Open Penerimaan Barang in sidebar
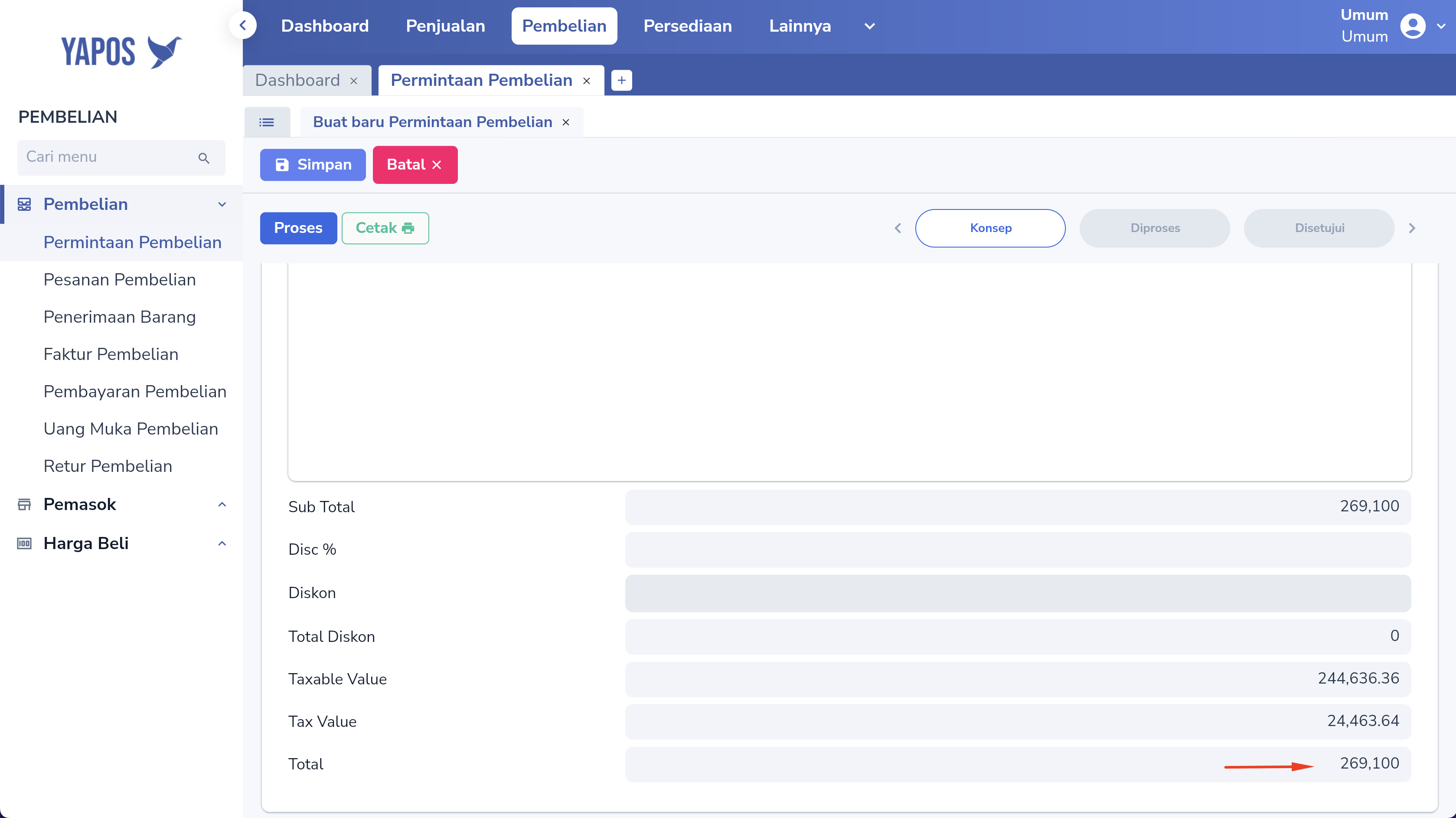This screenshot has width=1456, height=818. tap(120, 317)
